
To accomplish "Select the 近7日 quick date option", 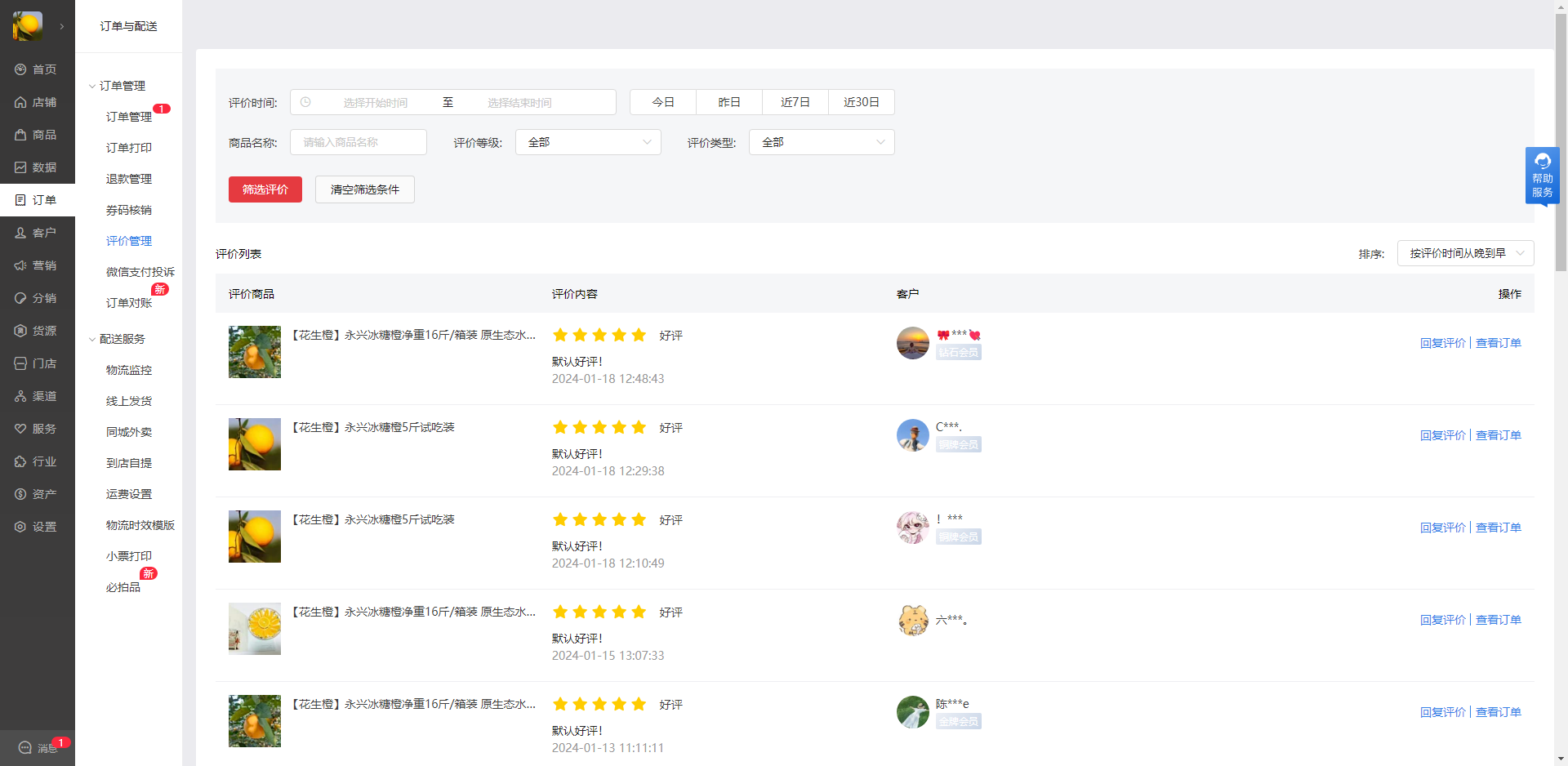I will (795, 102).
